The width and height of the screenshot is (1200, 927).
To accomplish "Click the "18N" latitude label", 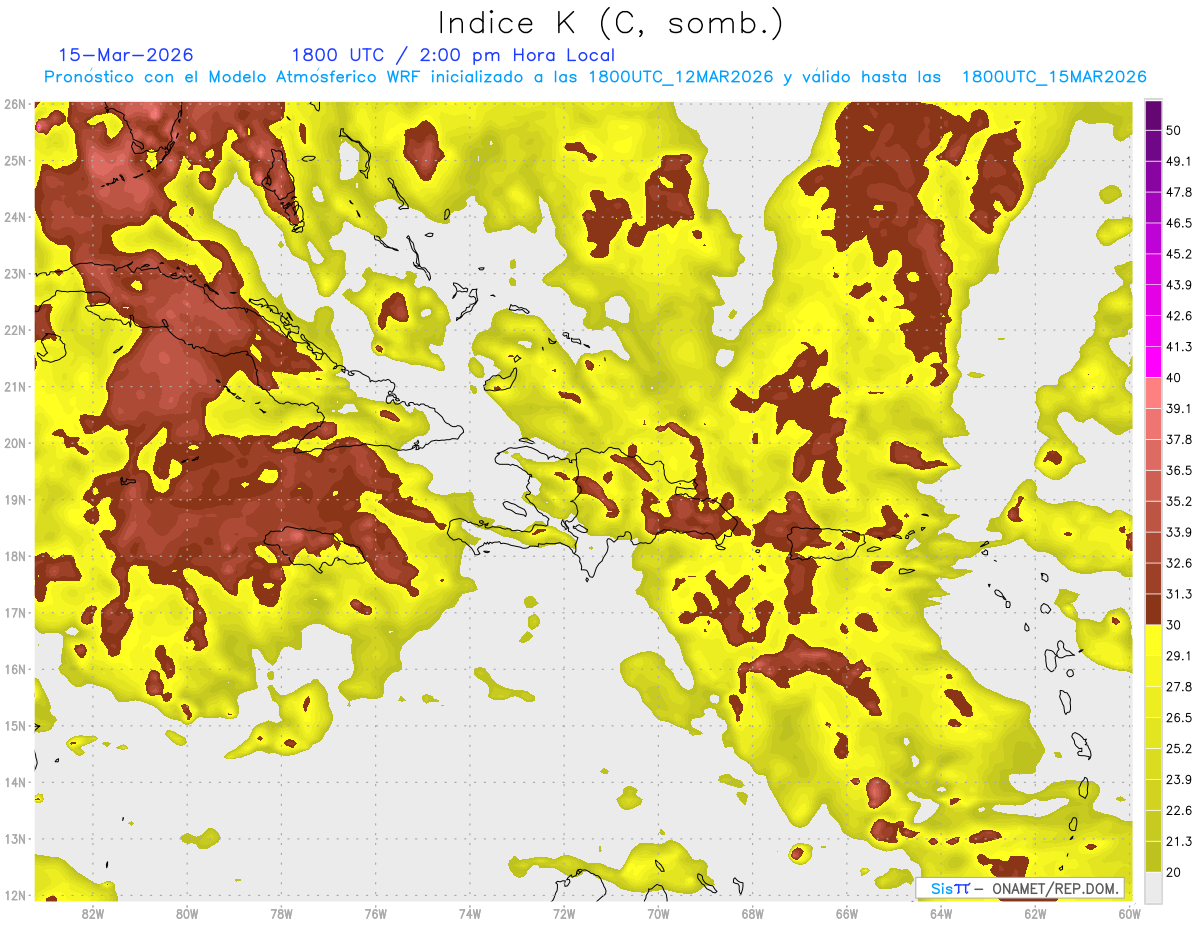I will [14, 556].
